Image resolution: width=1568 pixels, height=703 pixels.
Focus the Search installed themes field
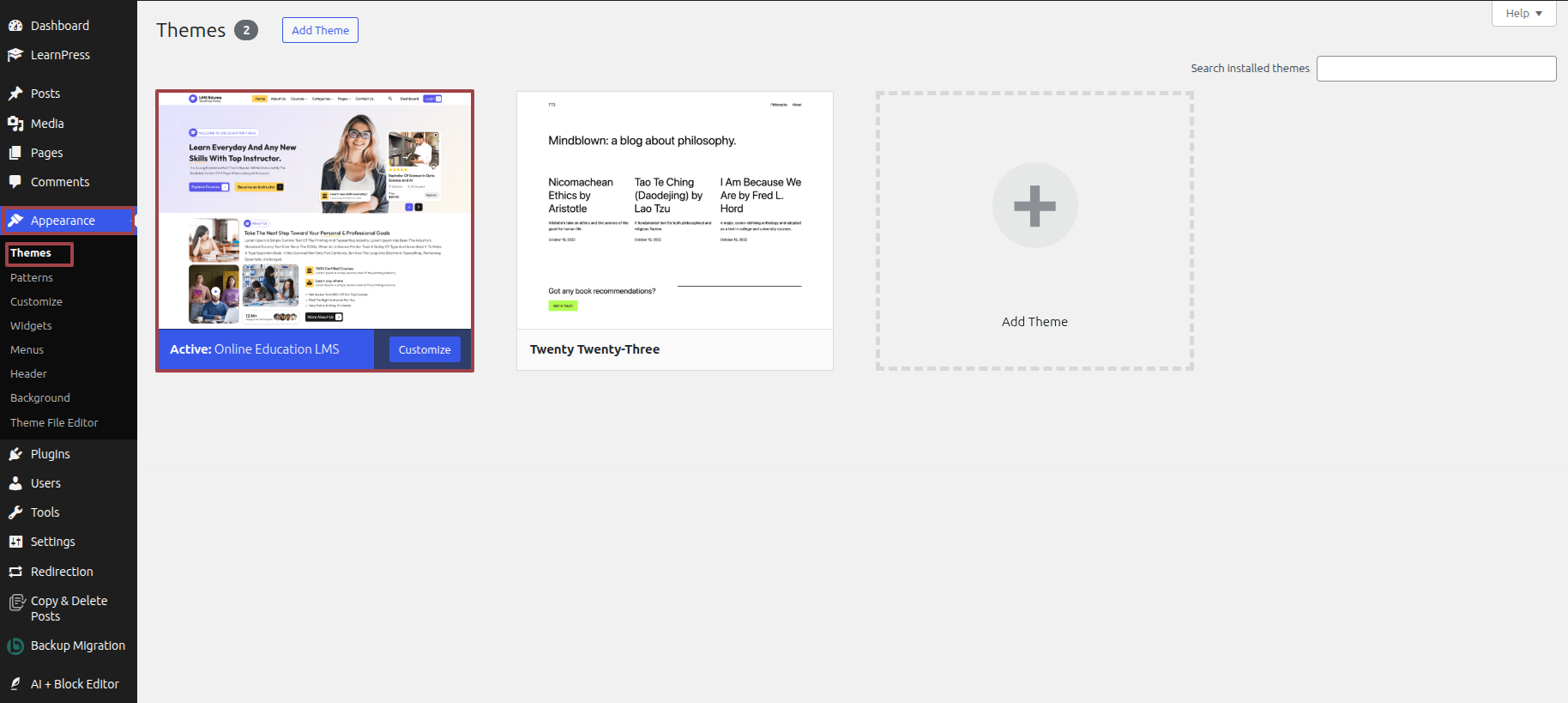tap(1436, 69)
